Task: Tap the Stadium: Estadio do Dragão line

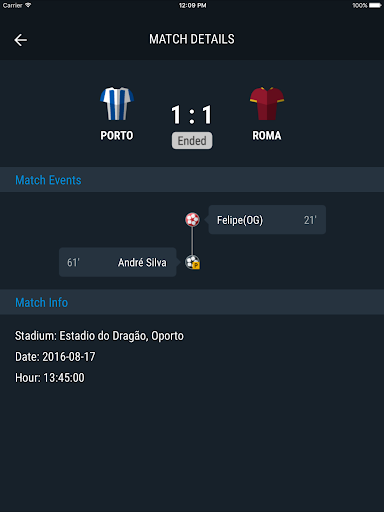Action: (99, 336)
